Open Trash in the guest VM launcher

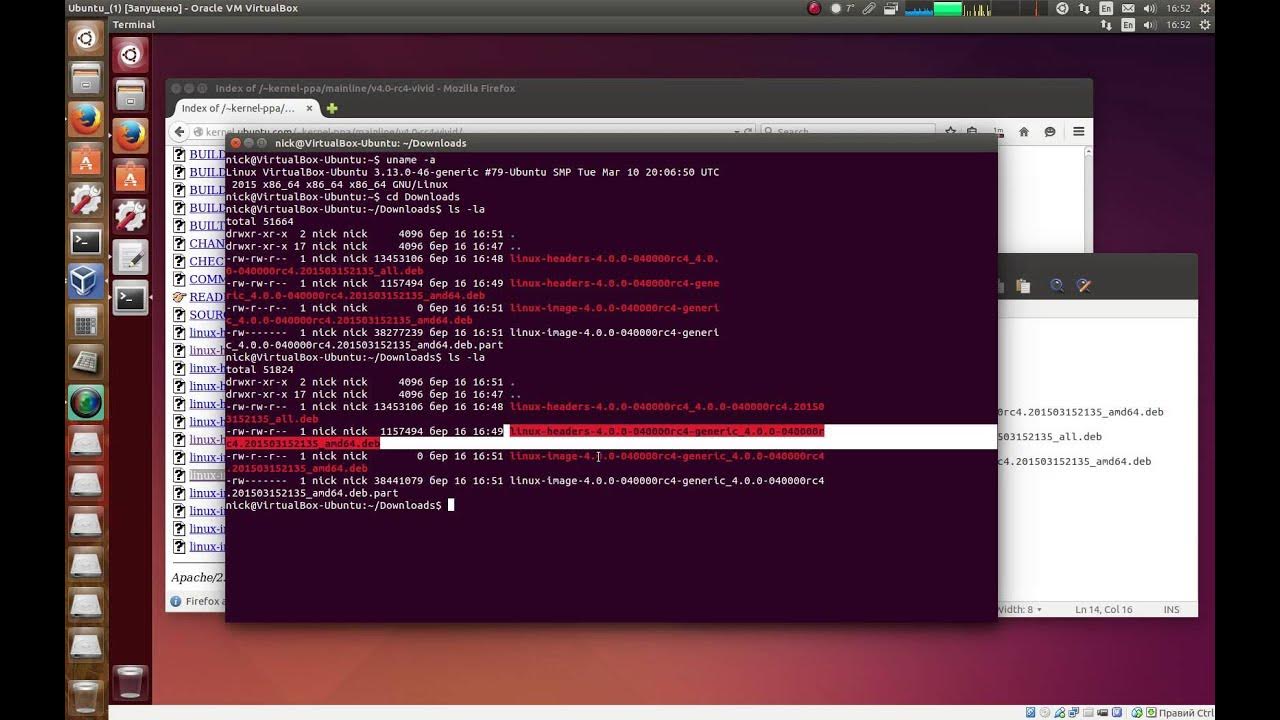point(130,684)
